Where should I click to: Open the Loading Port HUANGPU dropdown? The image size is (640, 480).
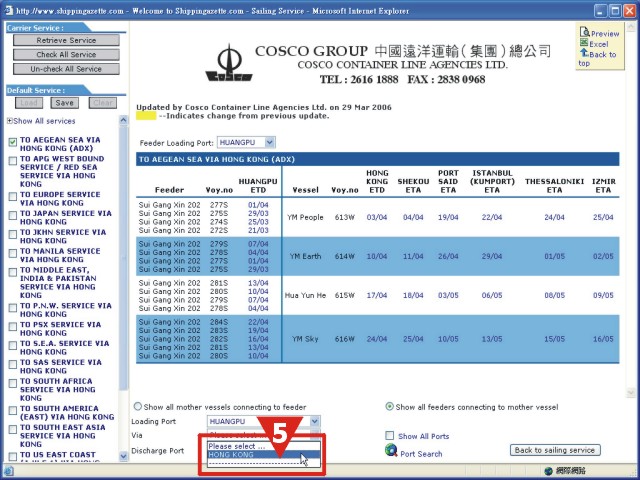point(314,421)
